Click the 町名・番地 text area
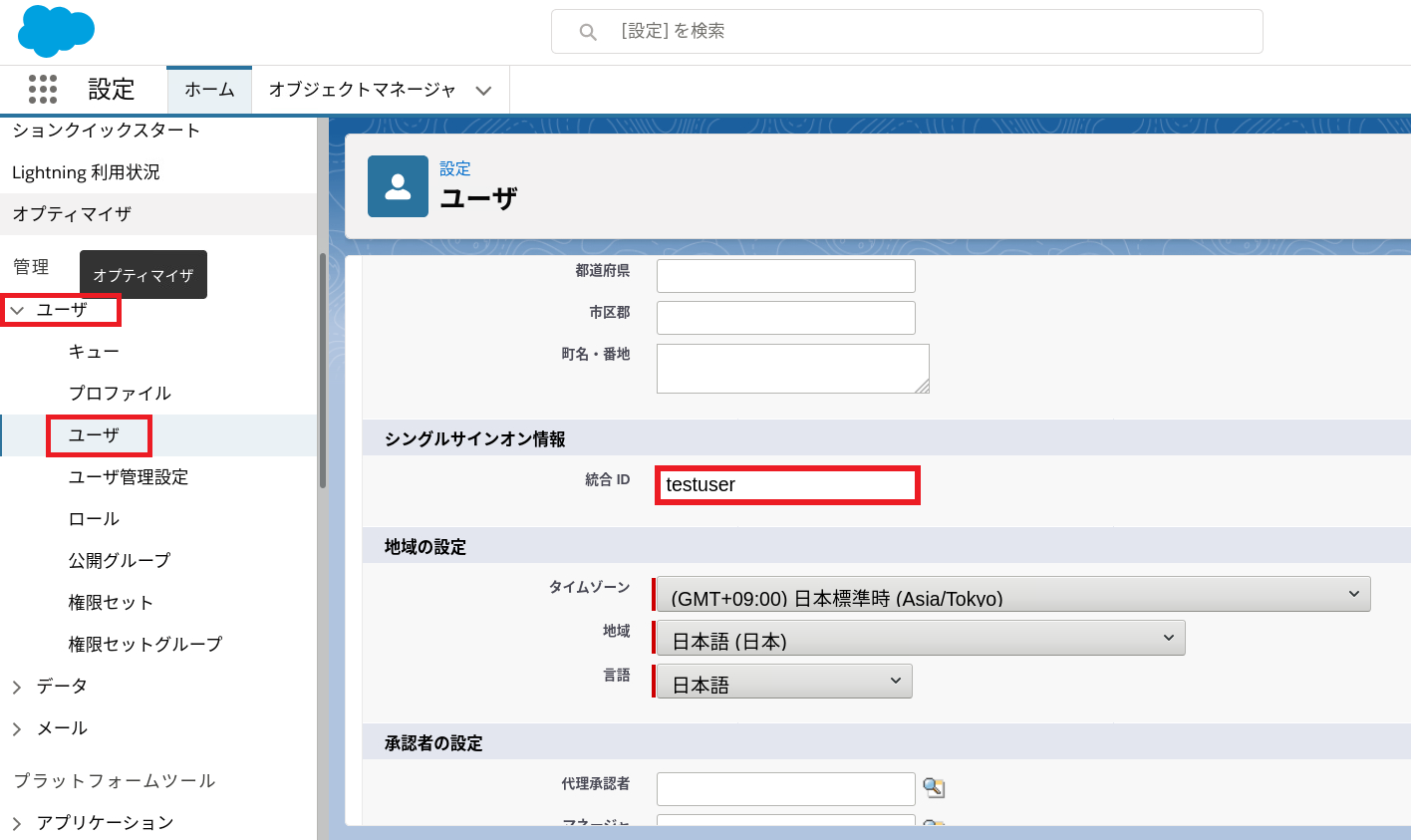 point(793,369)
